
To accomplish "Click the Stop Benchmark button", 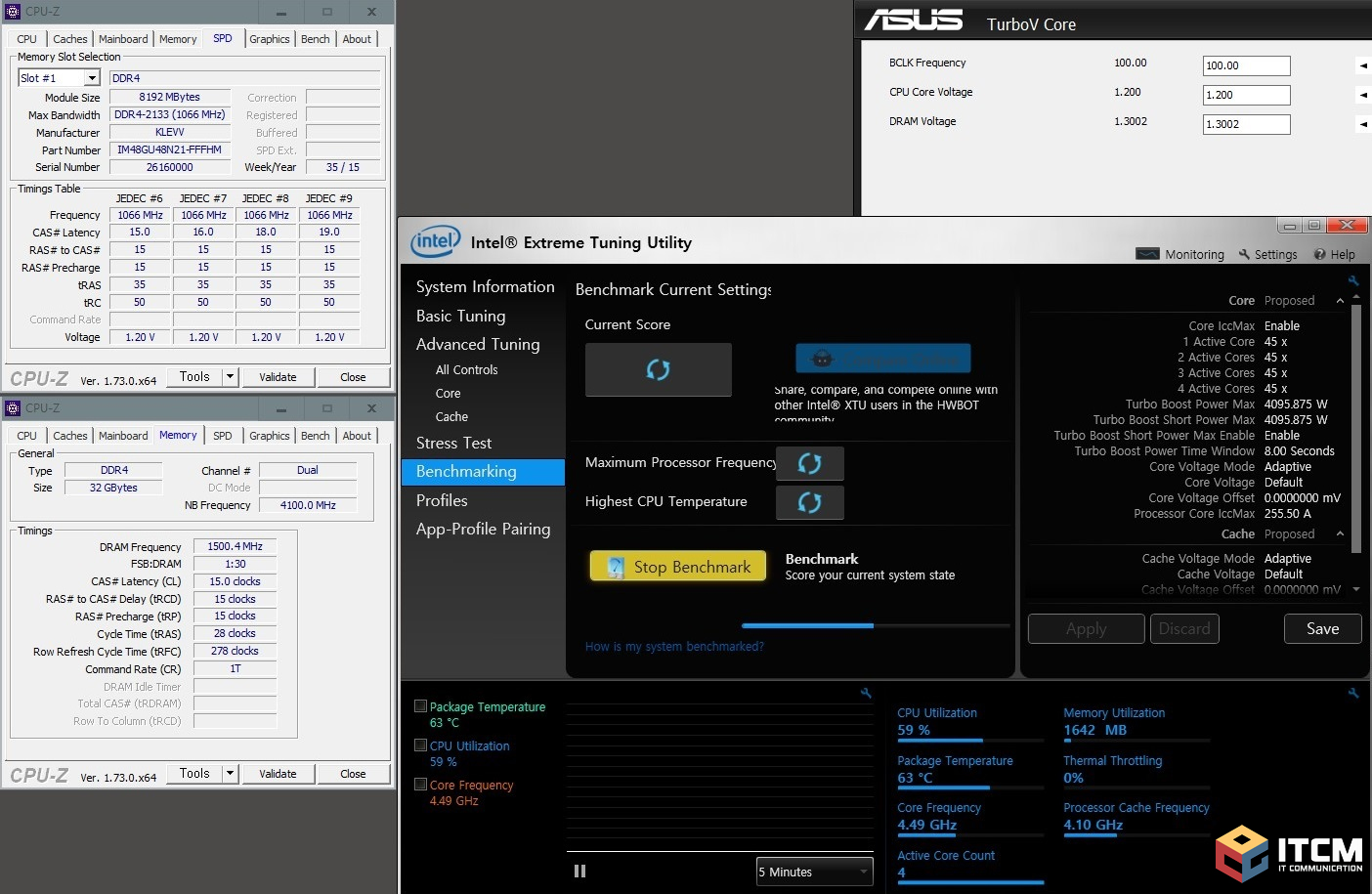I will click(678, 567).
